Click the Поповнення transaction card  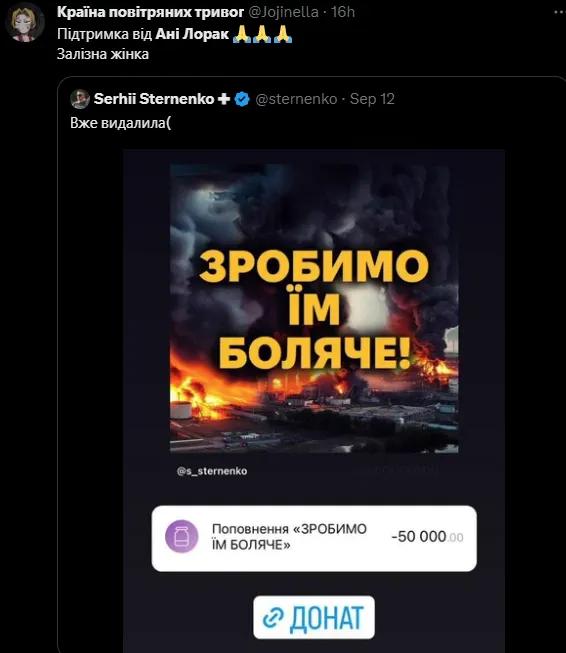pyautogui.click(x=314, y=538)
